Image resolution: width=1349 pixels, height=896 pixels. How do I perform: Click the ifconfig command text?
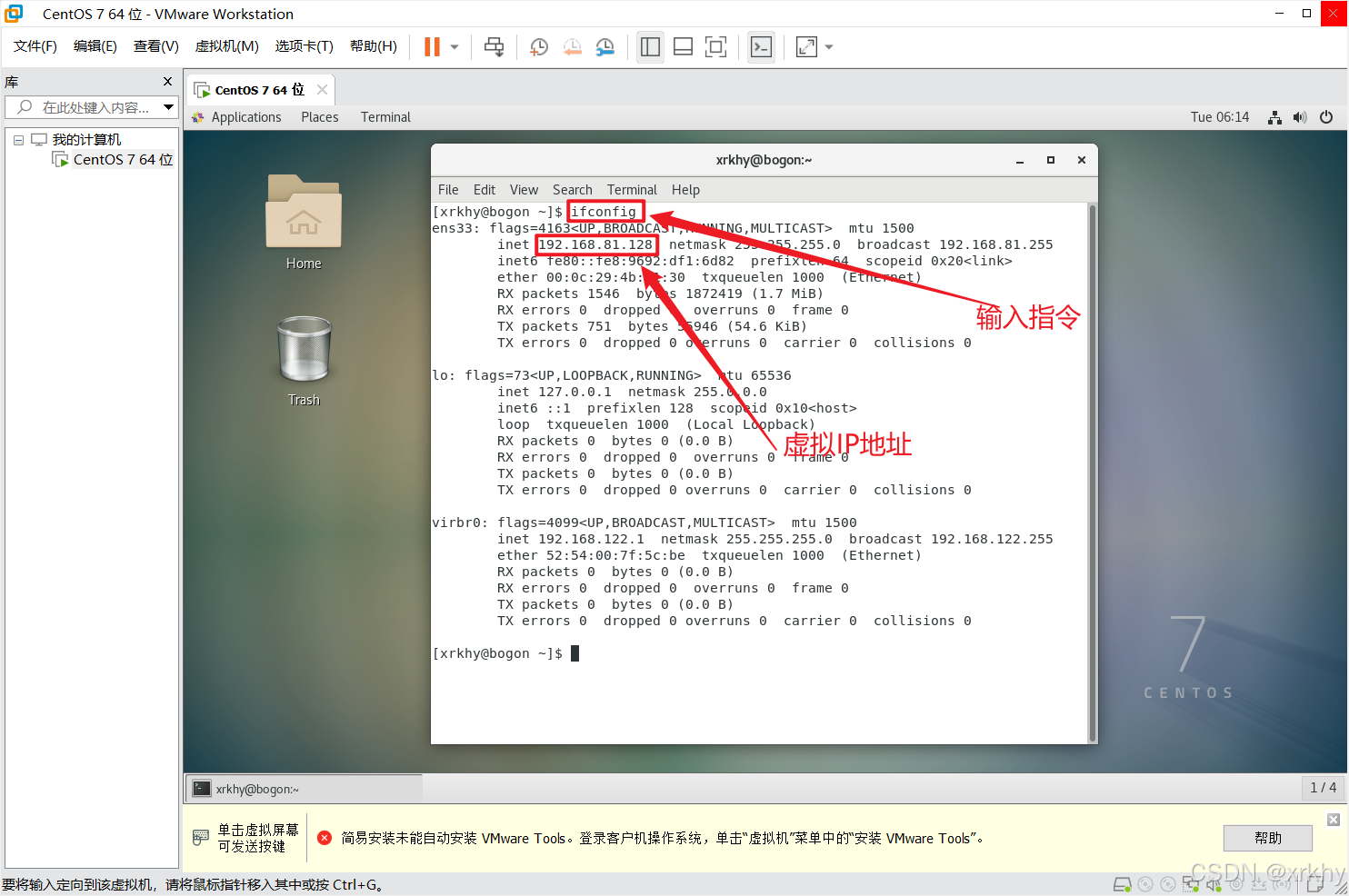[x=604, y=212]
